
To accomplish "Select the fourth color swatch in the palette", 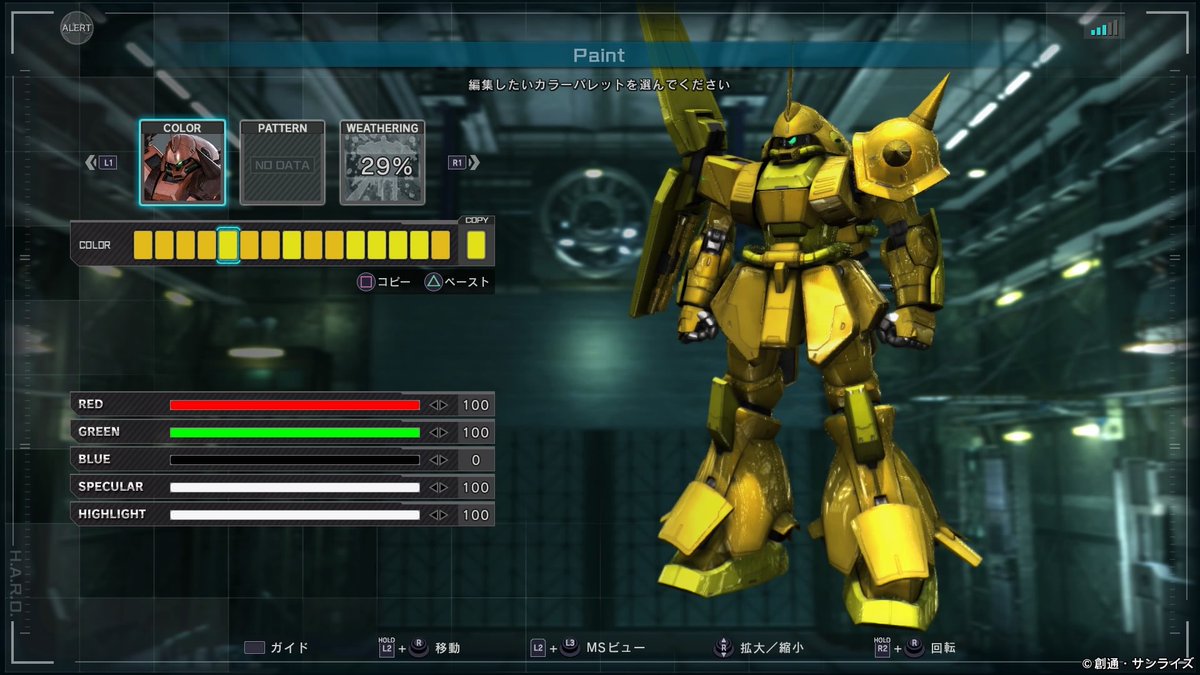I will click(x=207, y=245).
